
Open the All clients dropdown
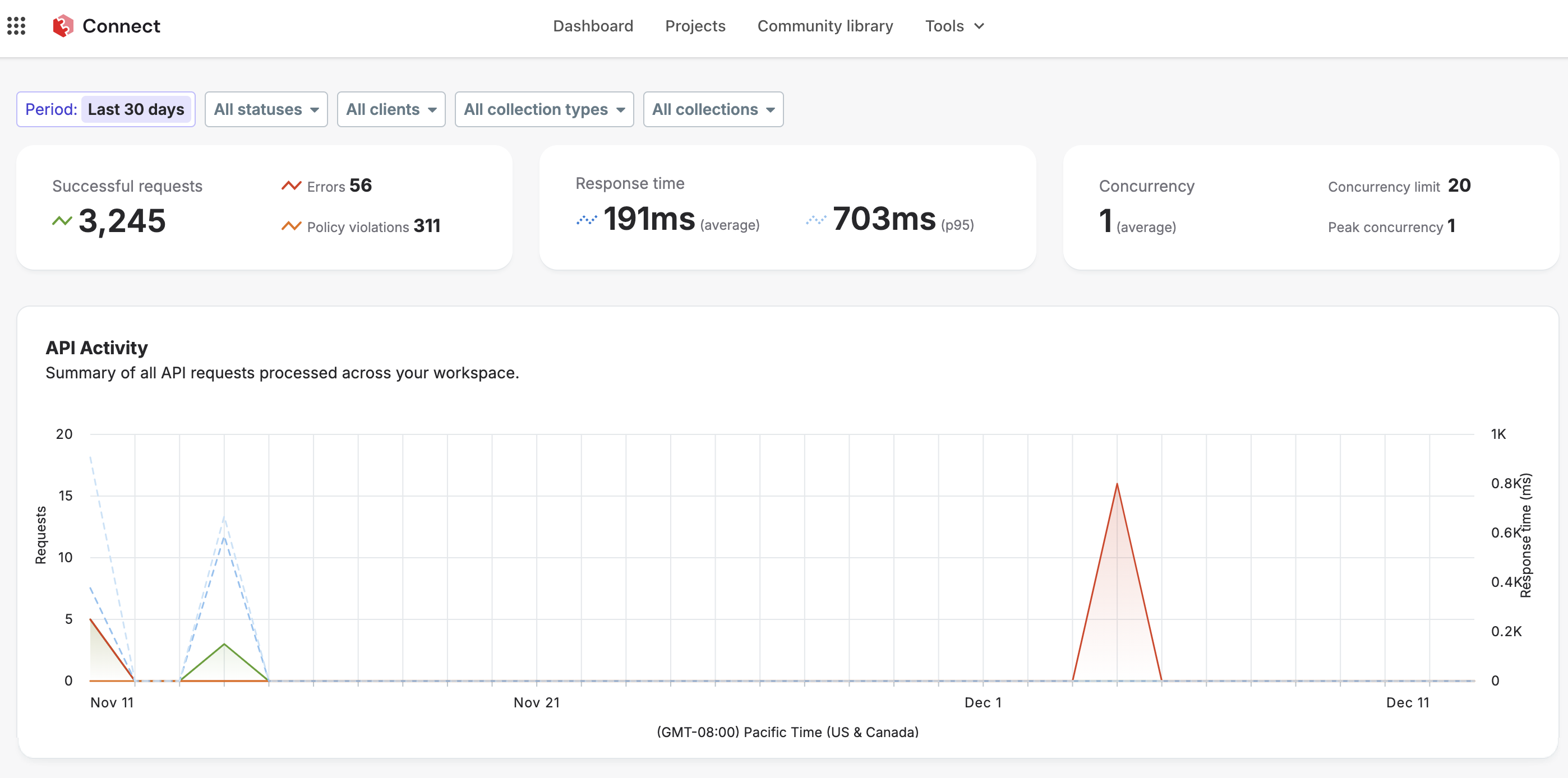391,109
